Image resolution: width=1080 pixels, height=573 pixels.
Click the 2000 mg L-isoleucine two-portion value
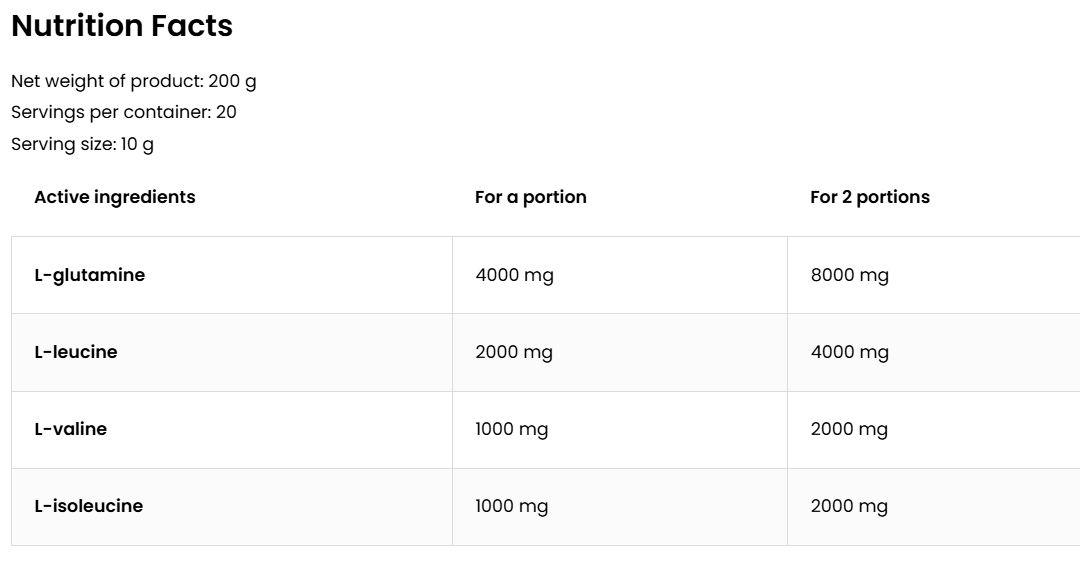pyautogui.click(x=849, y=506)
